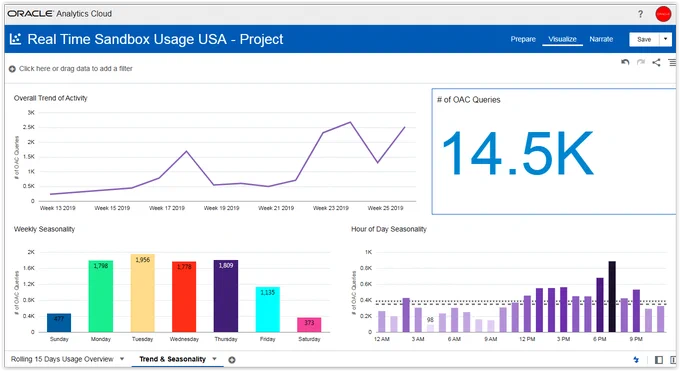
Task: Click the '# of OAC Queries' tile title
Action: [468, 100]
